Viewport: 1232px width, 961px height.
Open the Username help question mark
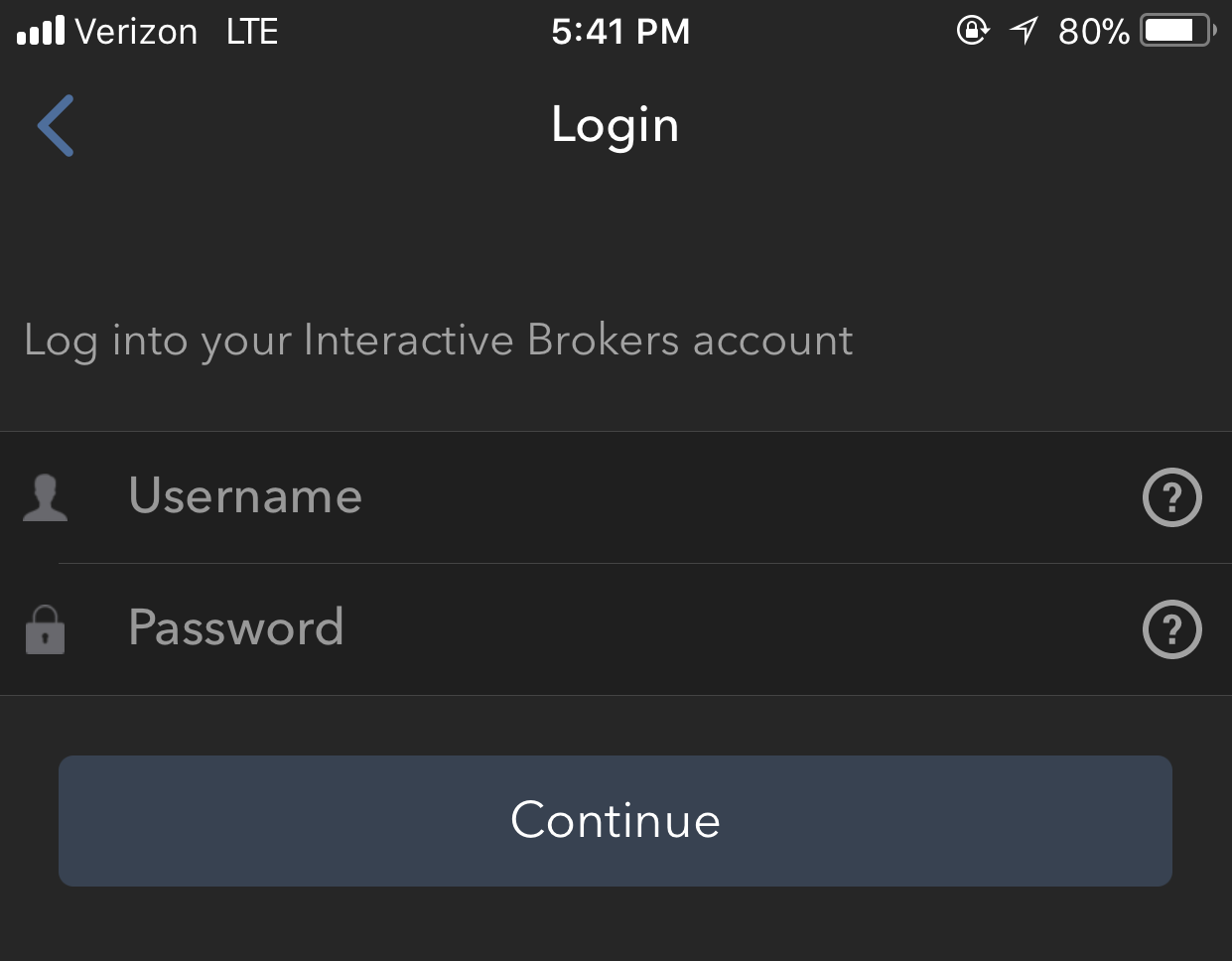coord(1172,496)
